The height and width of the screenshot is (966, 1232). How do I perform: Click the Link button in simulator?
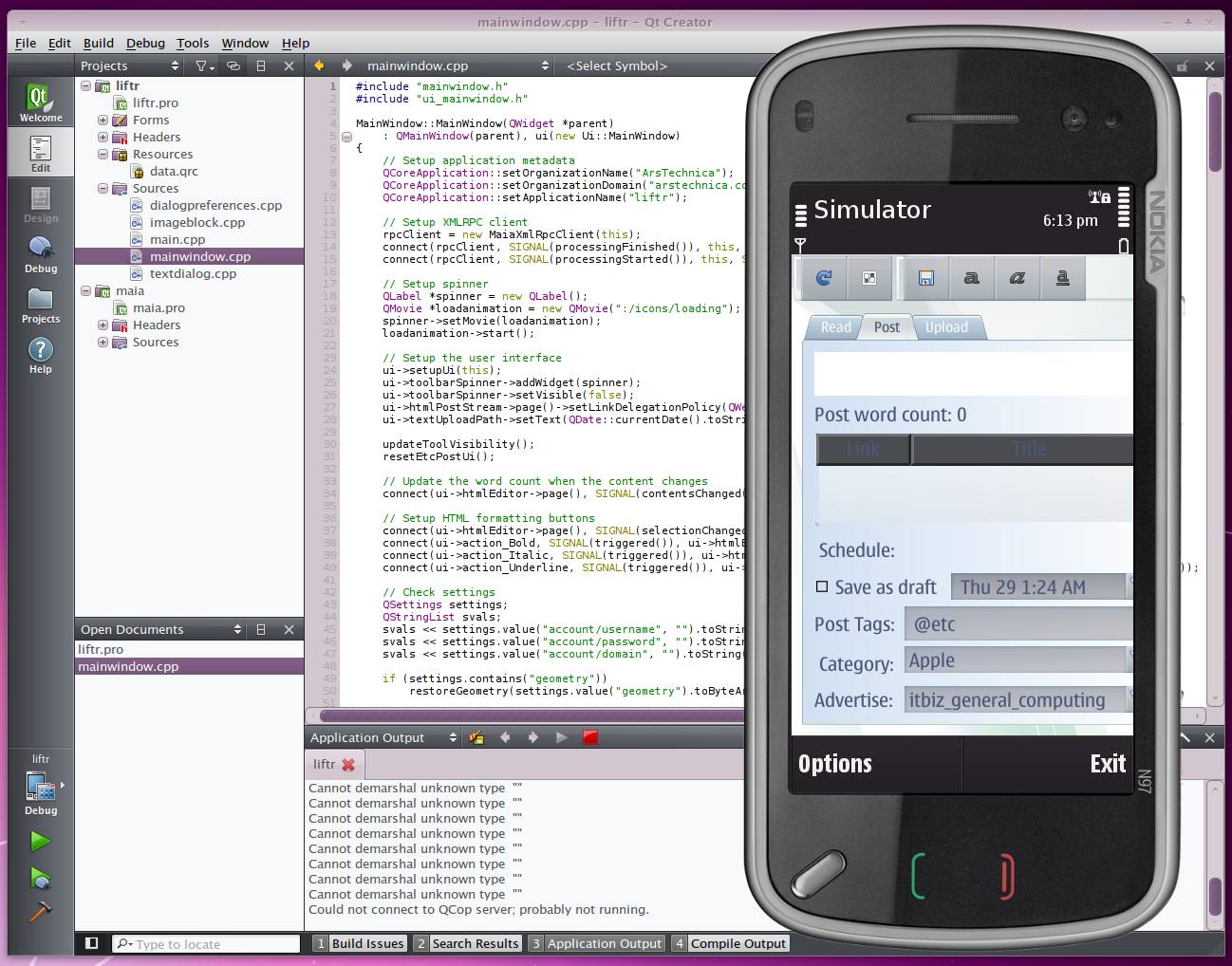(x=863, y=449)
